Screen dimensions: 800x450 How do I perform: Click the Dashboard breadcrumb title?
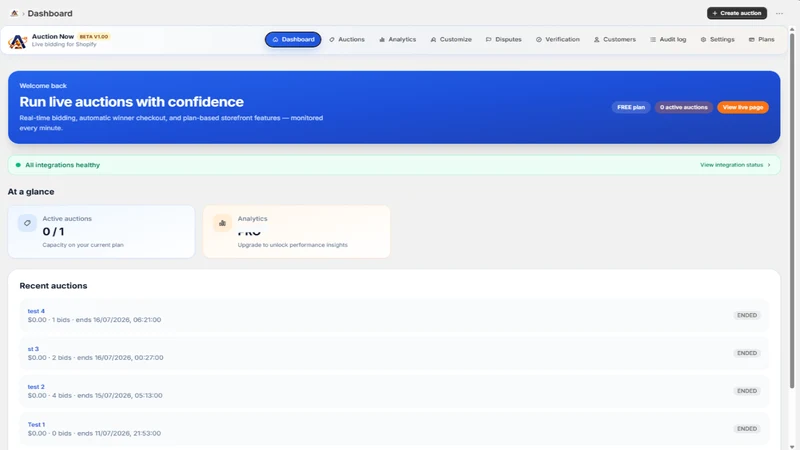tap(50, 13)
